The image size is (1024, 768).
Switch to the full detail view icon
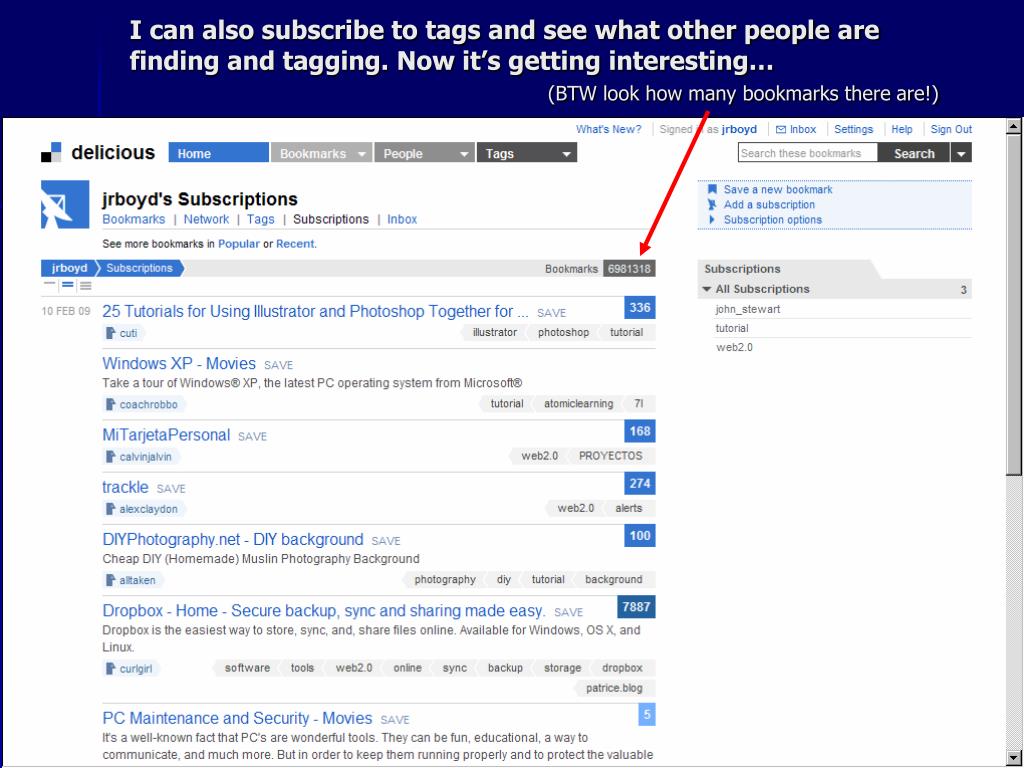point(86,285)
